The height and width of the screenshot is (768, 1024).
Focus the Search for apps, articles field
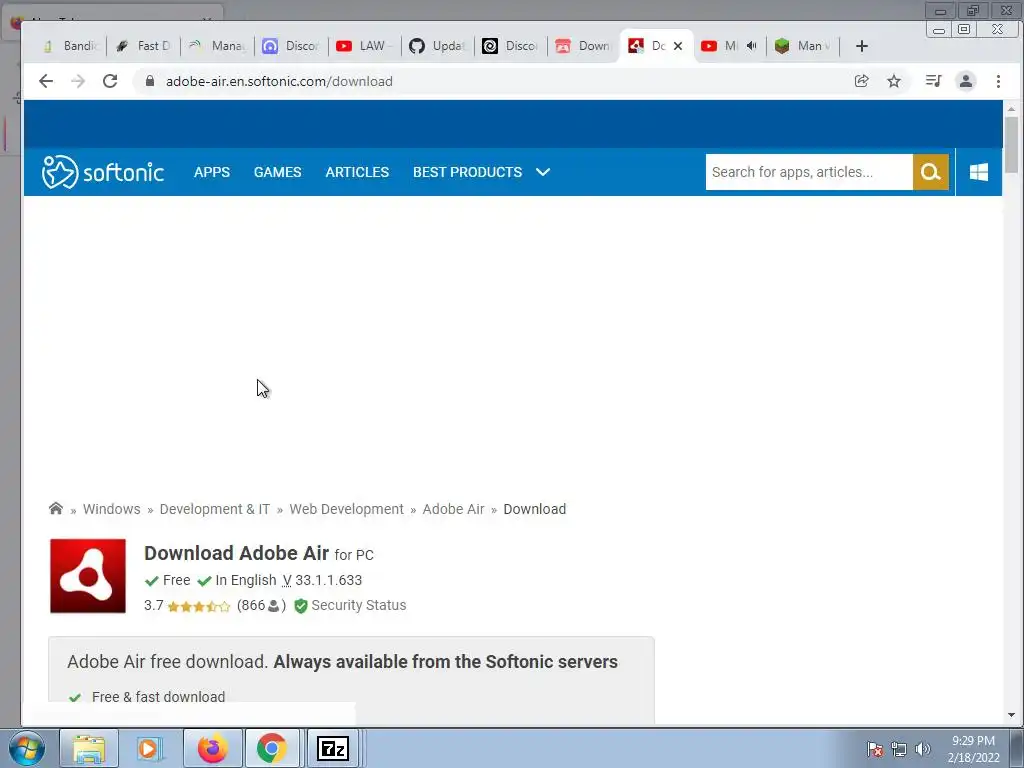(x=808, y=172)
